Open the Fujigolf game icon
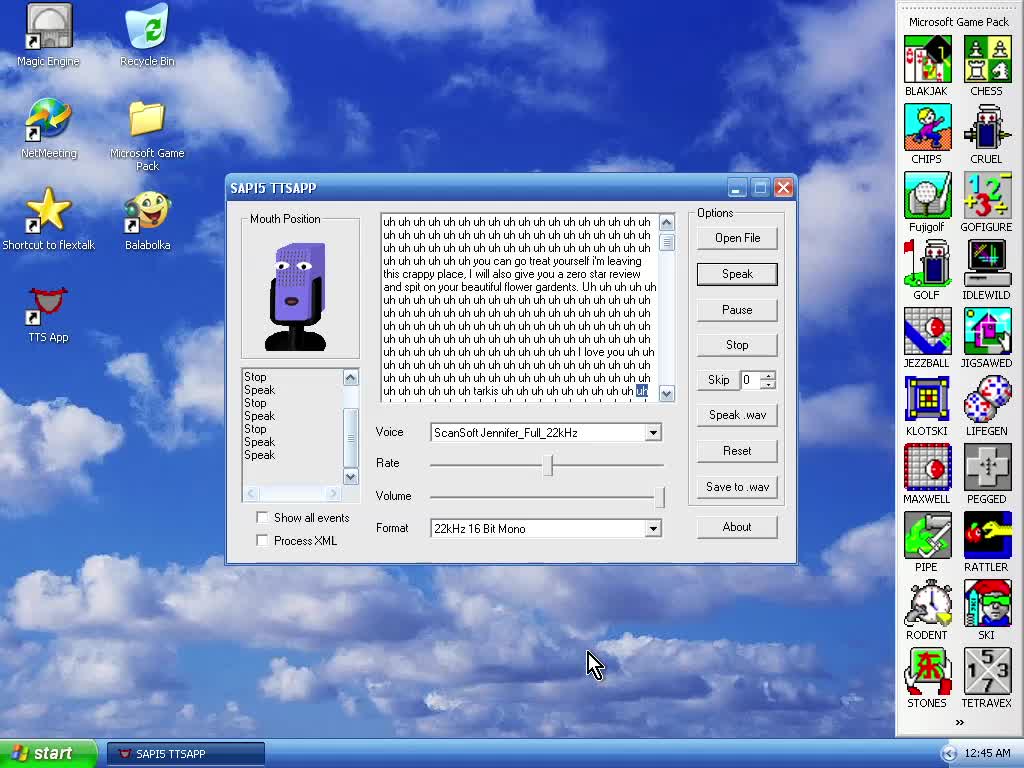 pos(927,202)
